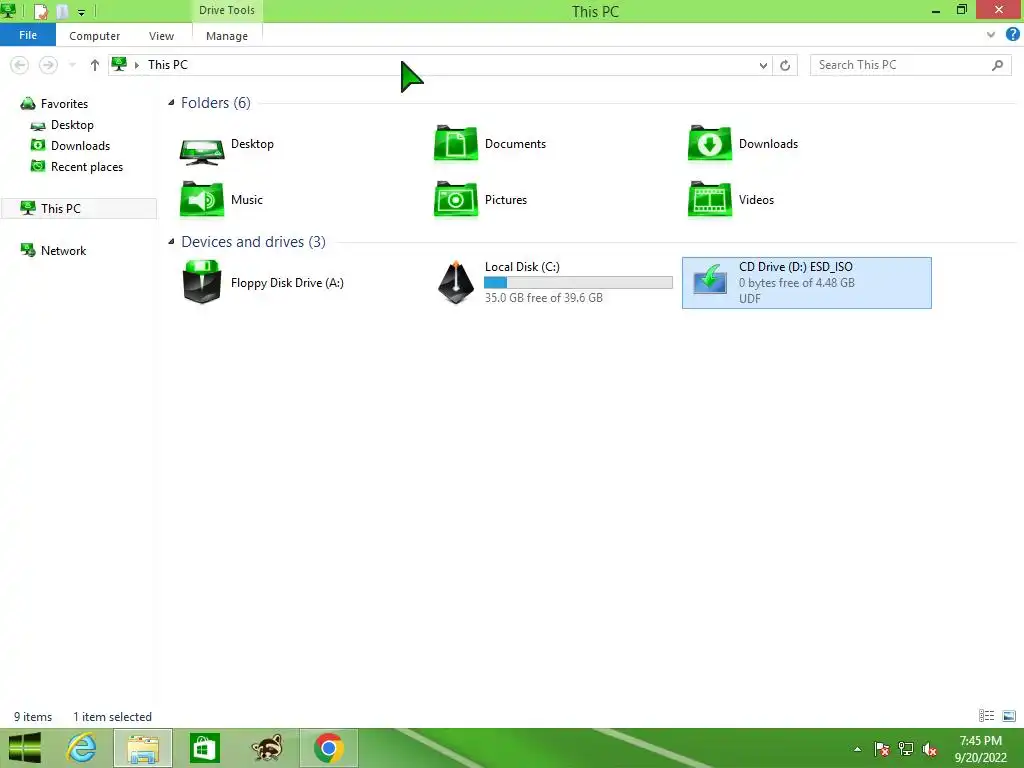Click the File Explorer taskbar button
This screenshot has width=1024, height=768.
143,748
